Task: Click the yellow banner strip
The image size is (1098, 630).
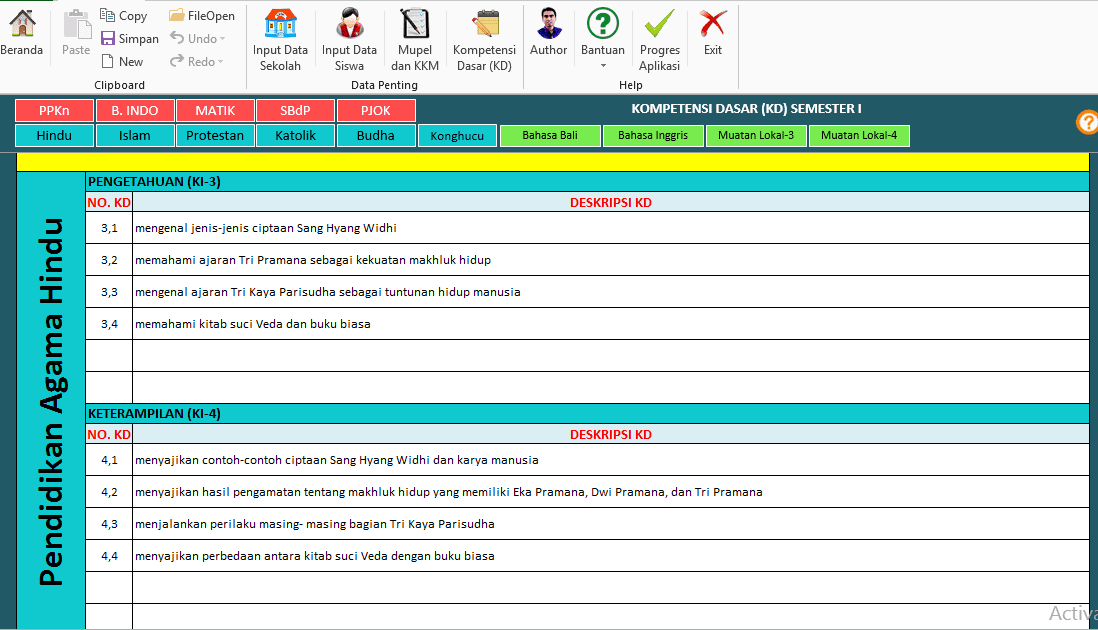Action: [x=553, y=162]
